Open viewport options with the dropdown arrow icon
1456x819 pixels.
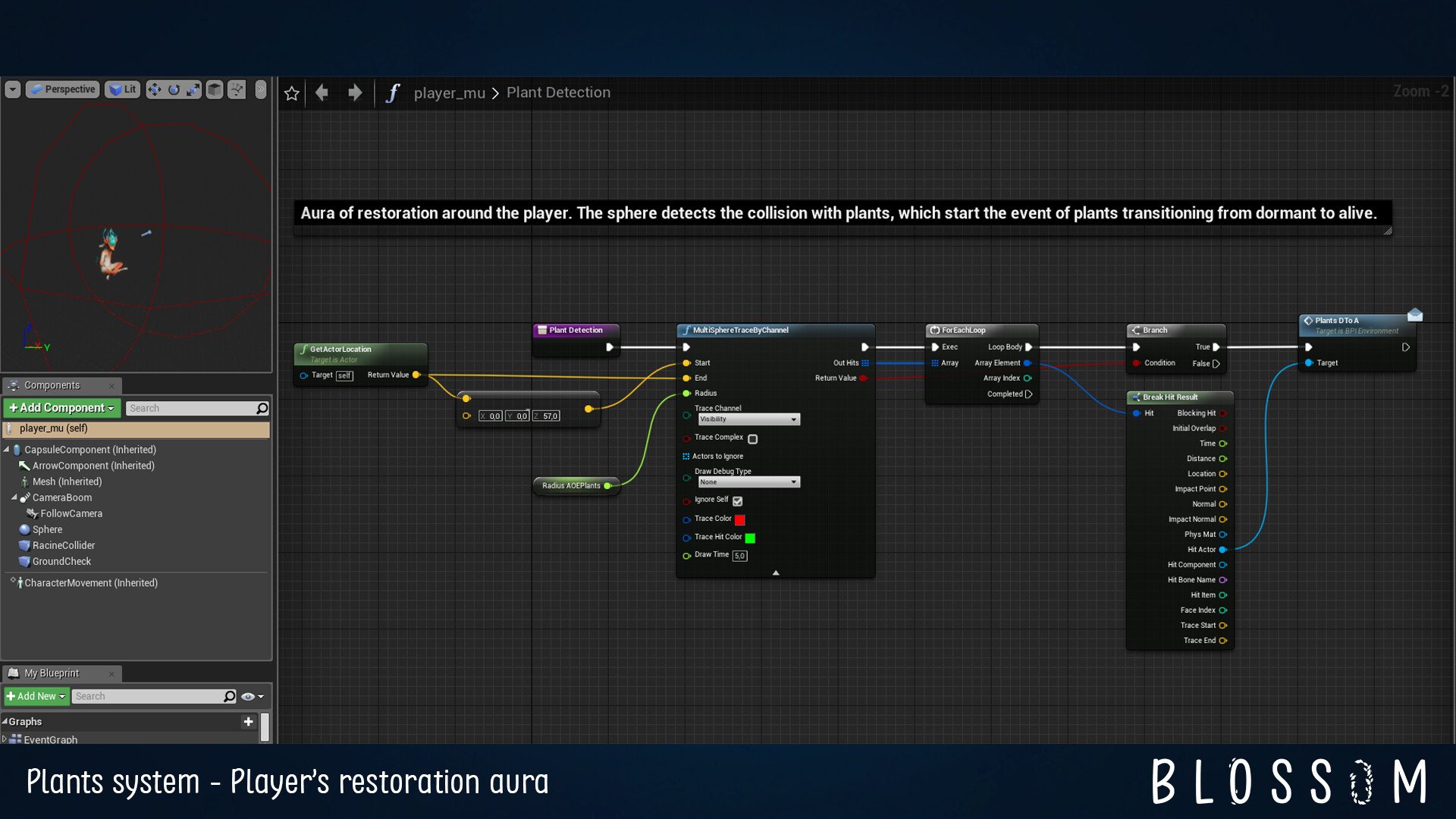pos(12,89)
